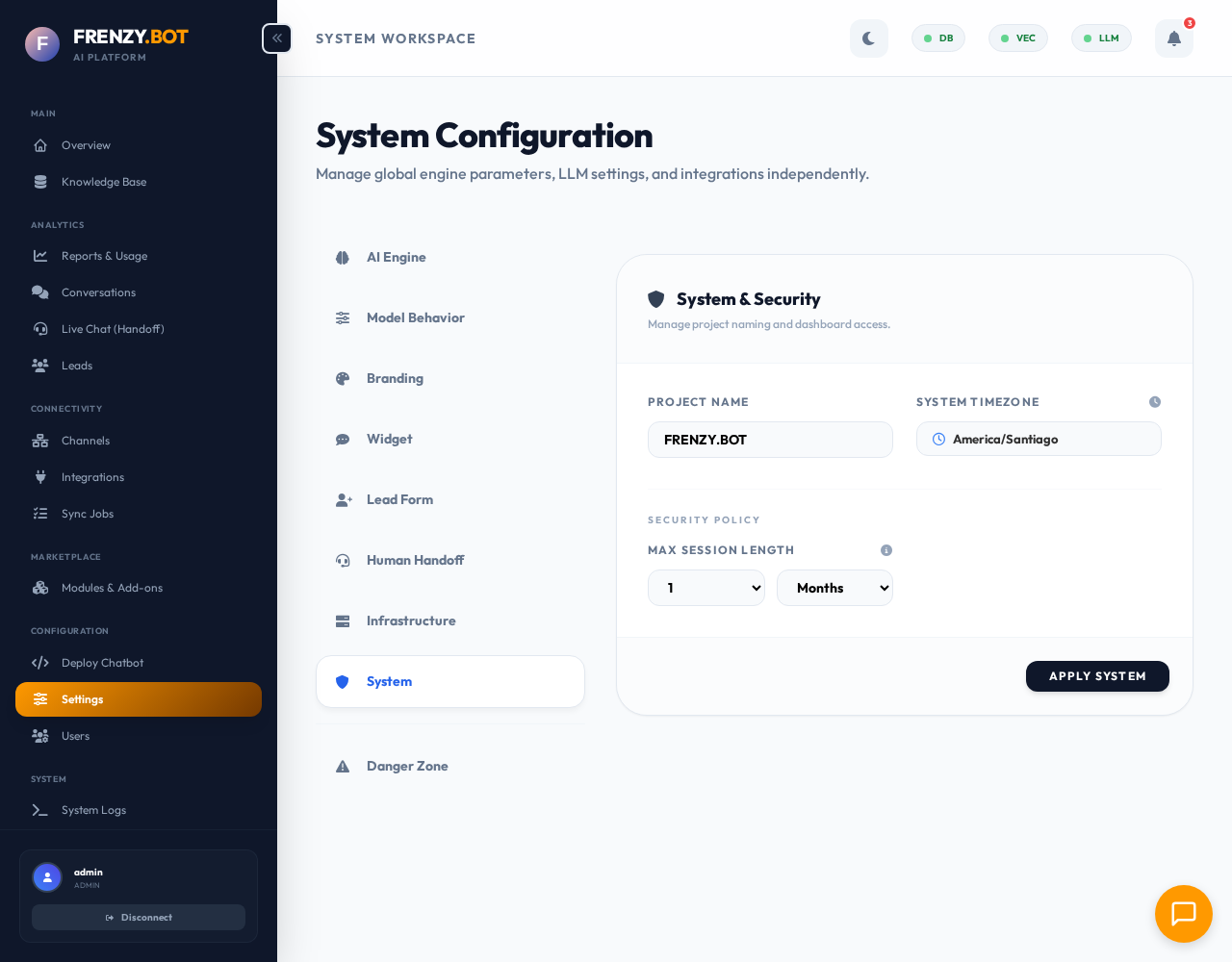
Task: Select the Conversations icon in the sidebar
Action: pyautogui.click(x=39, y=292)
